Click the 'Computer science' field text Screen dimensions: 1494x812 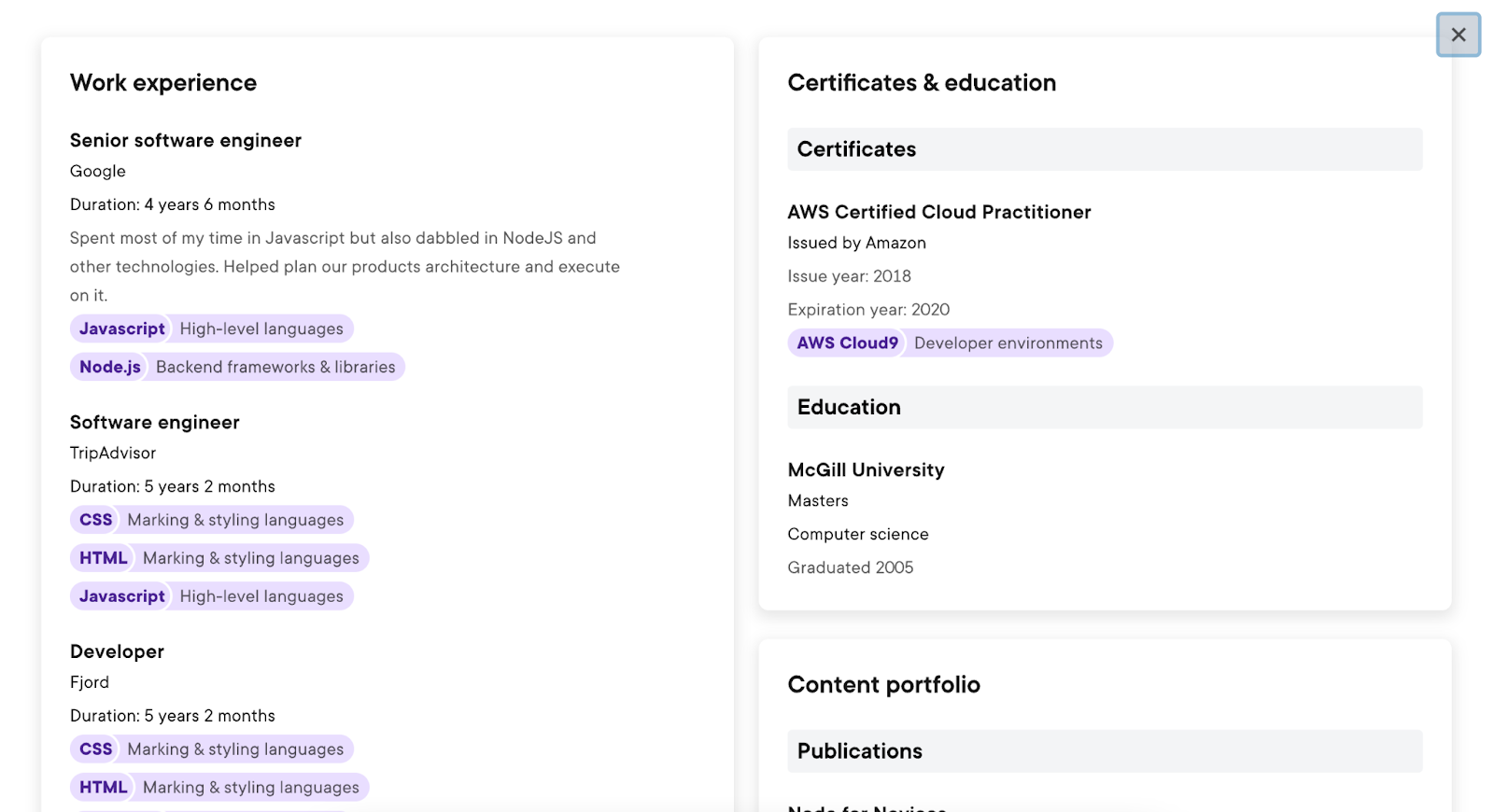coord(858,534)
